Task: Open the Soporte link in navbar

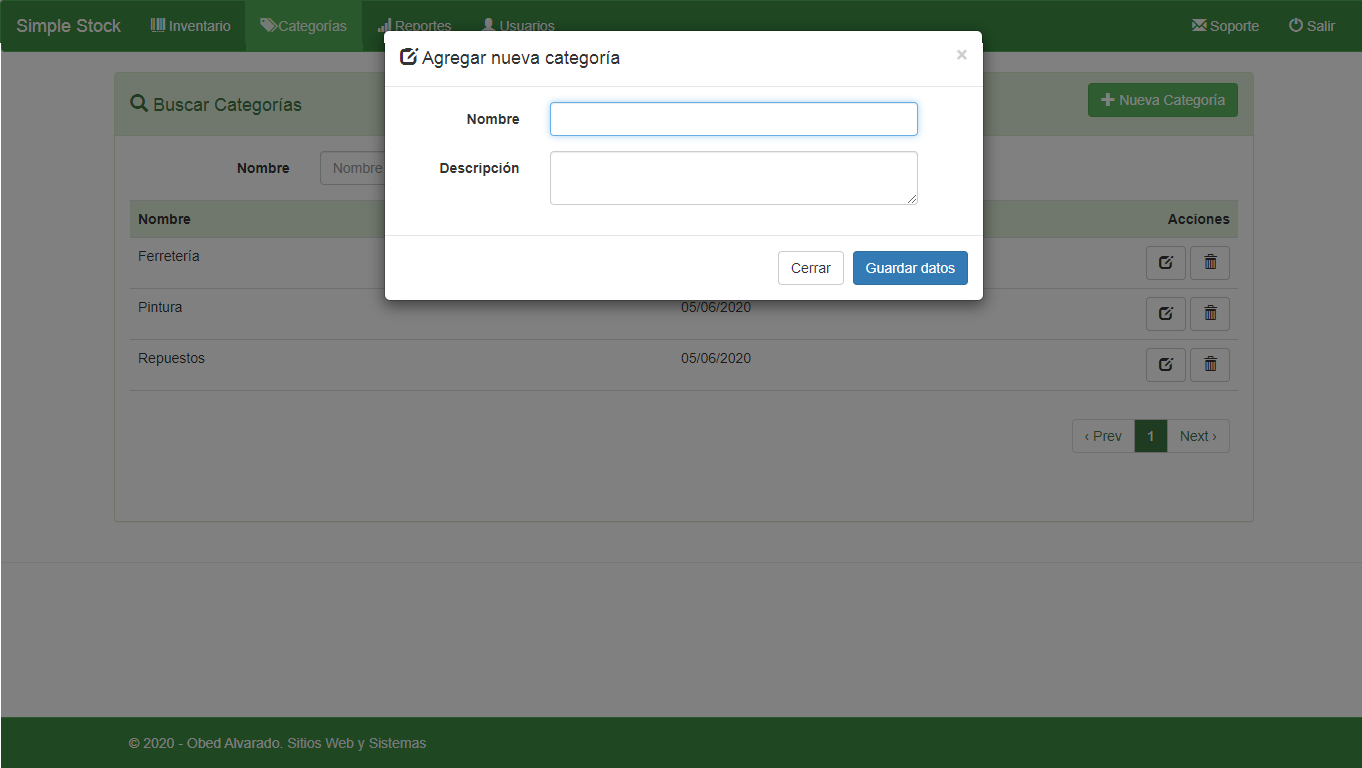Action: [x=1225, y=26]
